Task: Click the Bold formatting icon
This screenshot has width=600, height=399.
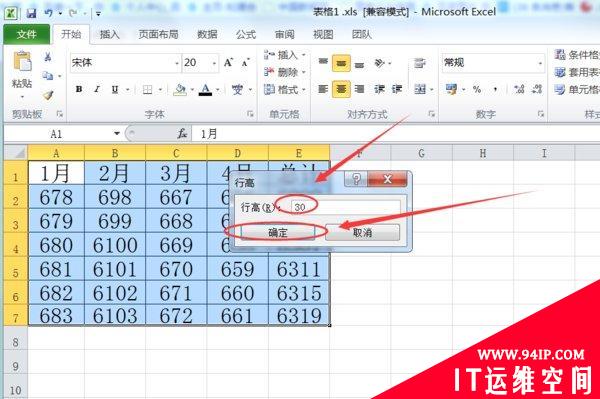Action: click(79, 90)
